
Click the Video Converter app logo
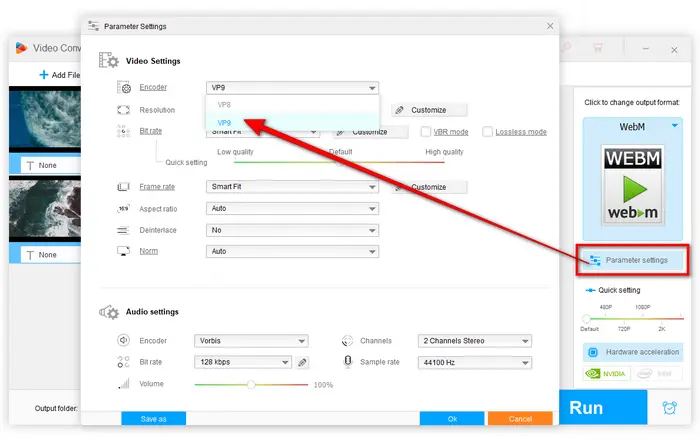(x=21, y=48)
